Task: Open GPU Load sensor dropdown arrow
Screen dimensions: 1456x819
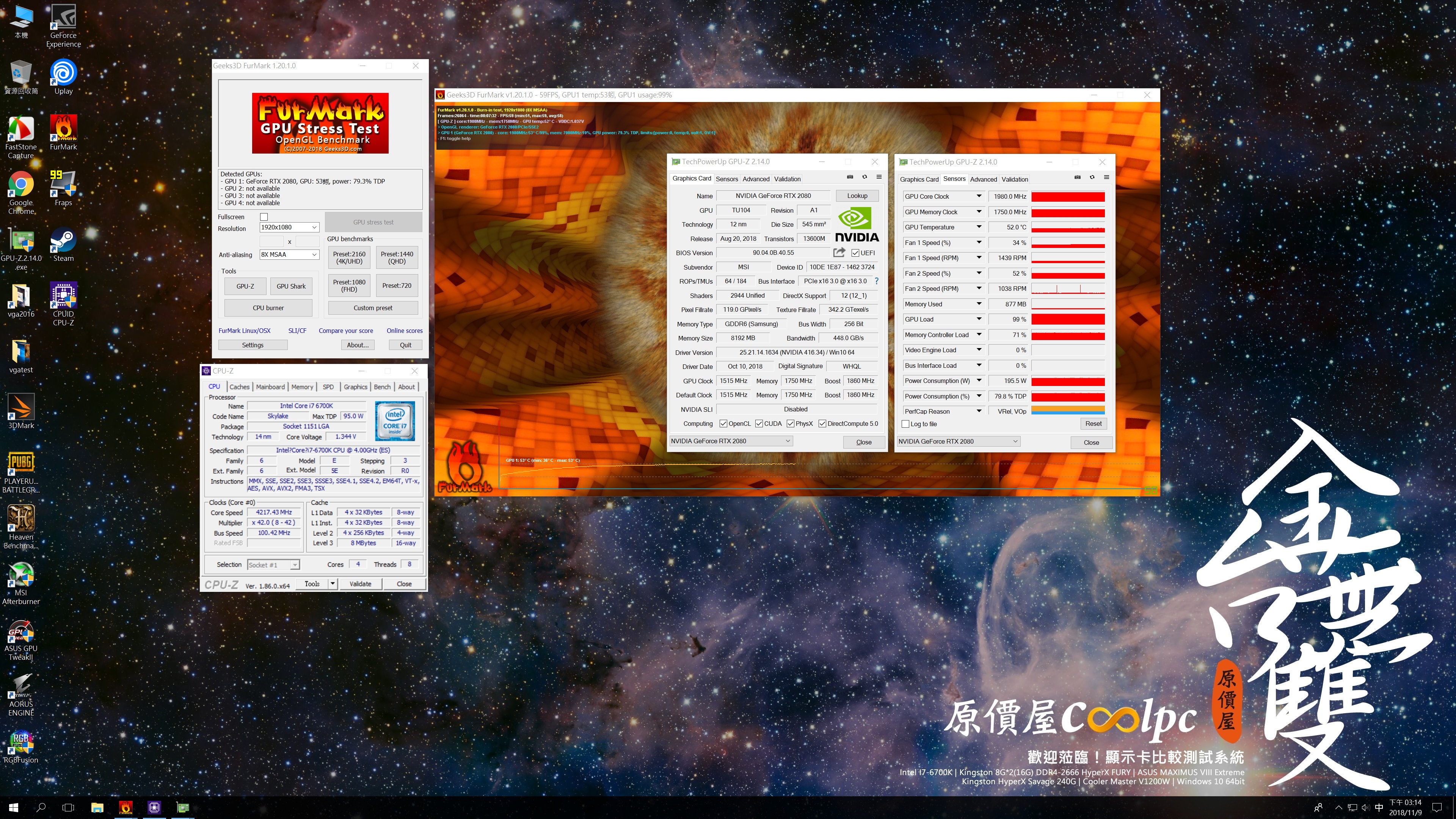Action: [x=978, y=319]
